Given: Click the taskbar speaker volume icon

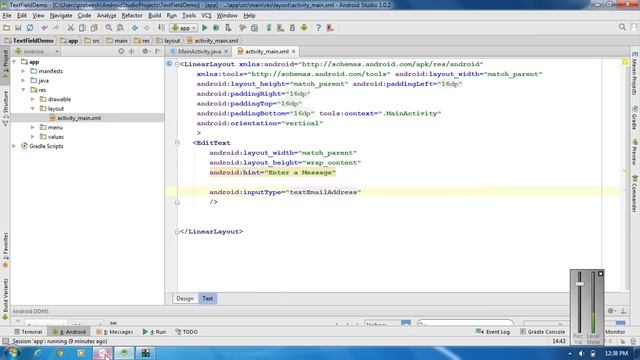Looking at the screenshot, I should [x=581, y=353].
